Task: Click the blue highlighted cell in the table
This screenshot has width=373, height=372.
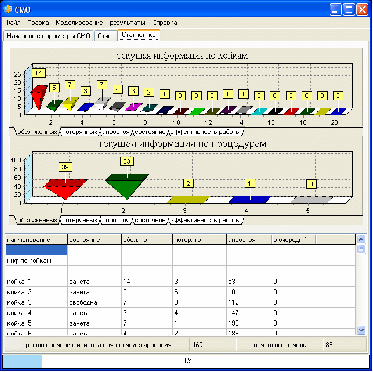Action: click(x=37, y=249)
